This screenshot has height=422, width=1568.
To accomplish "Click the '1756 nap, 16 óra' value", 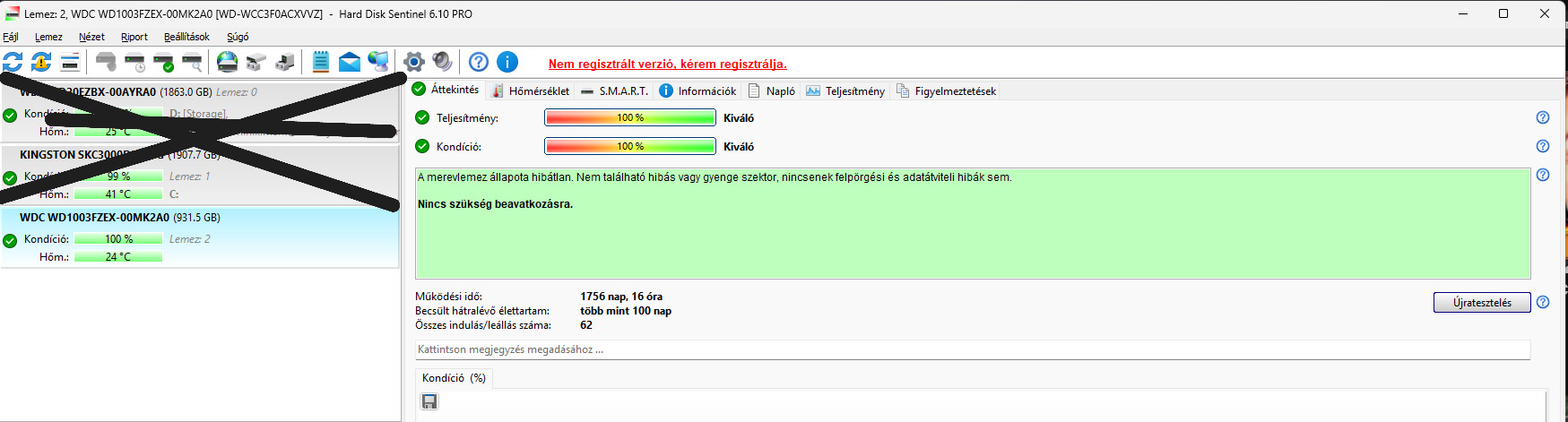I will point(621,297).
